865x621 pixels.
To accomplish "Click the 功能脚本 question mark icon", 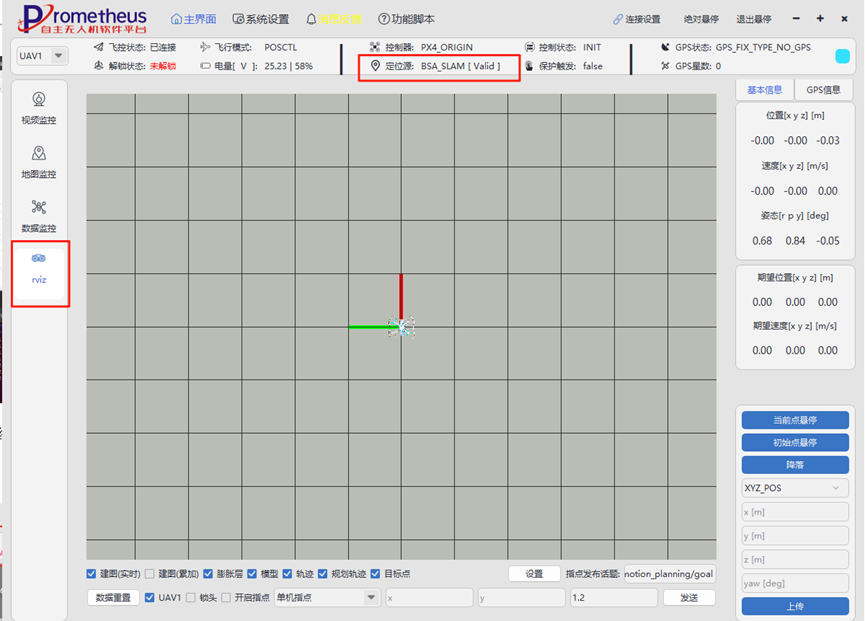I will click(x=383, y=19).
